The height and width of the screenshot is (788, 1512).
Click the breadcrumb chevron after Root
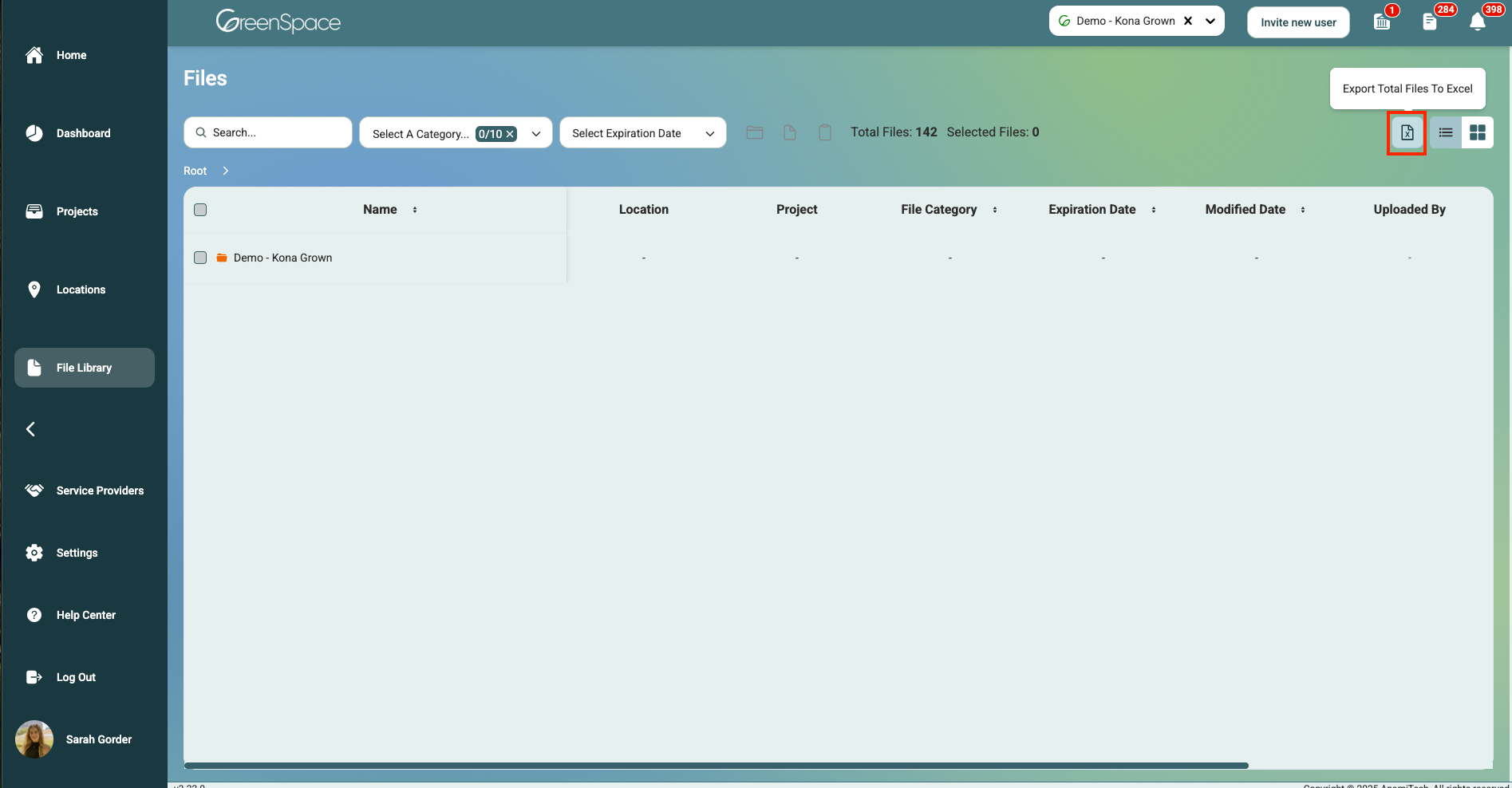click(x=226, y=171)
